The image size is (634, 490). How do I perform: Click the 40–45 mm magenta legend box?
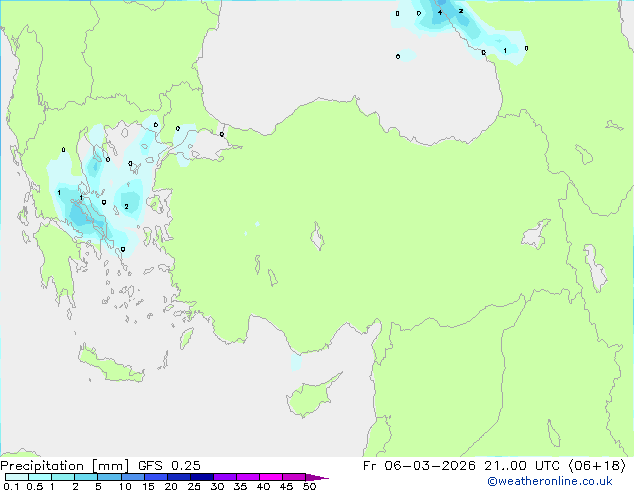tap(271, 477)
